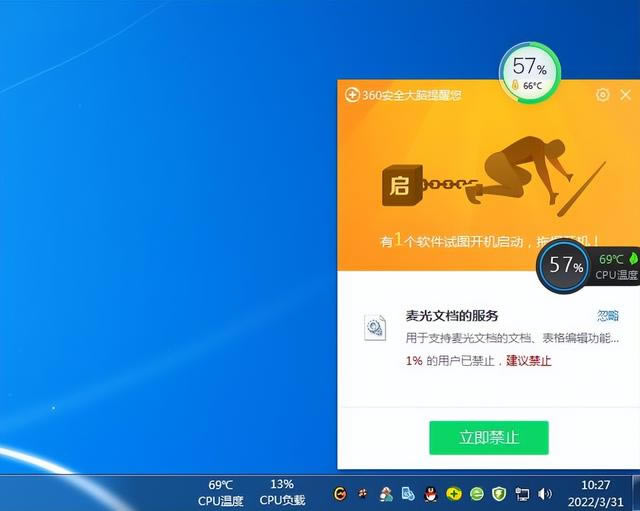Click the dark 57% CPU floating widget
Screen dimensions: 640x511
tap(565, 266)
